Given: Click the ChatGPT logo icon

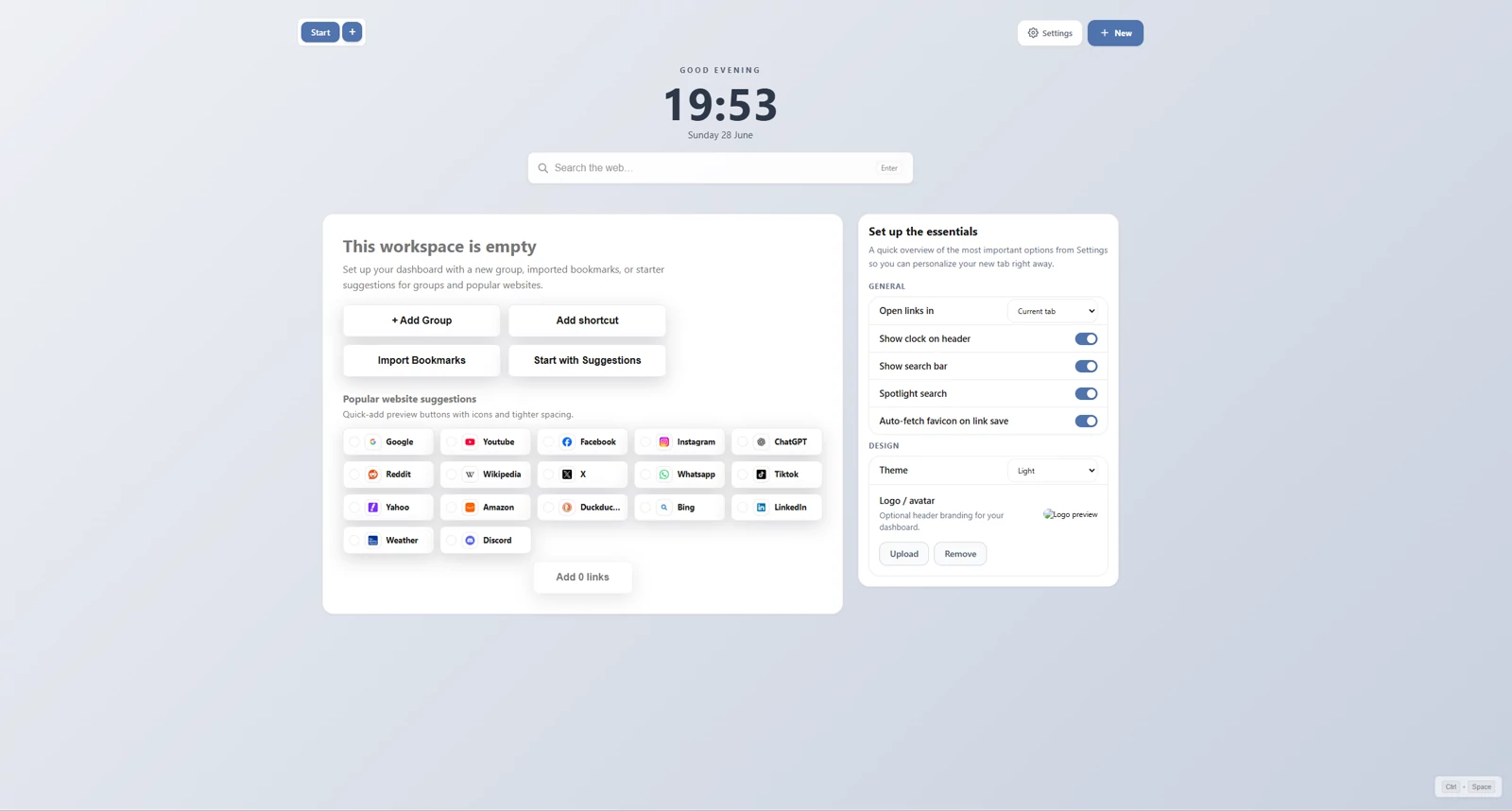Looking at the screenshot, I should pyautogui.click(x=762, y=441).
